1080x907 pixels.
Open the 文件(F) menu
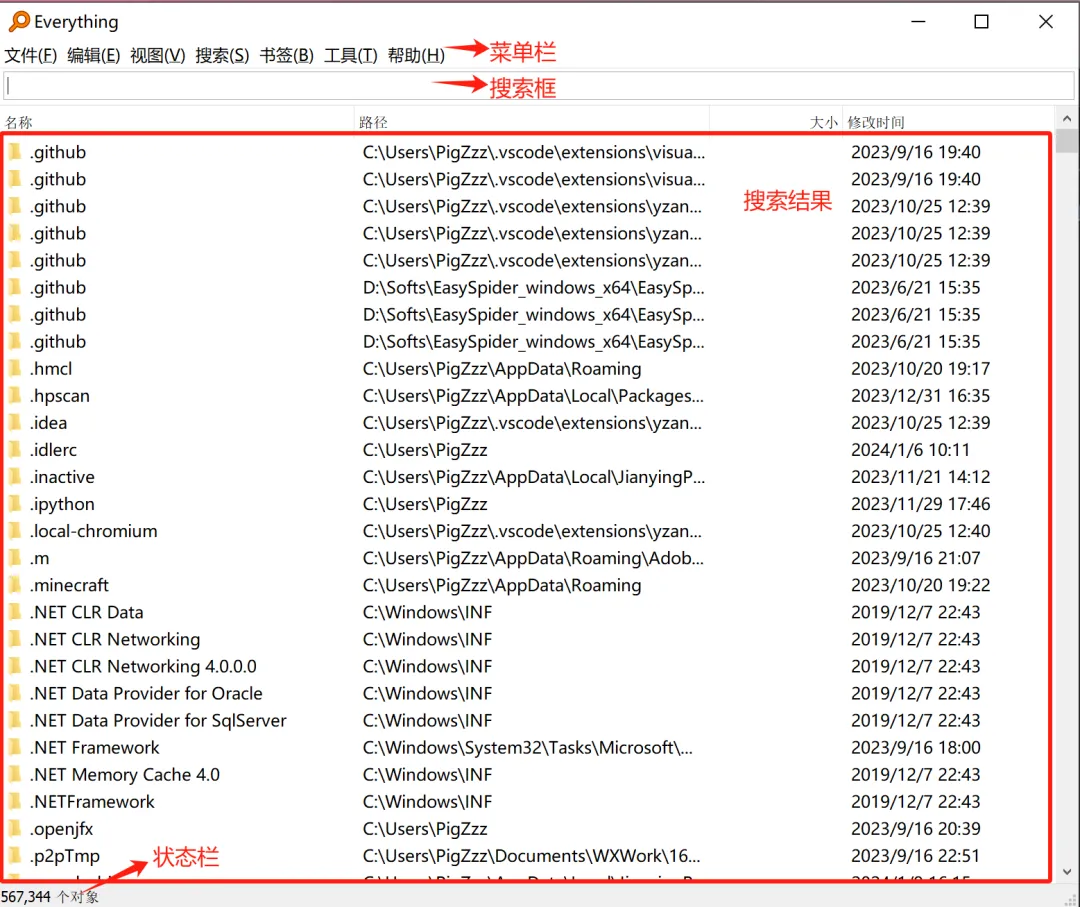click(x=30, y=55)
